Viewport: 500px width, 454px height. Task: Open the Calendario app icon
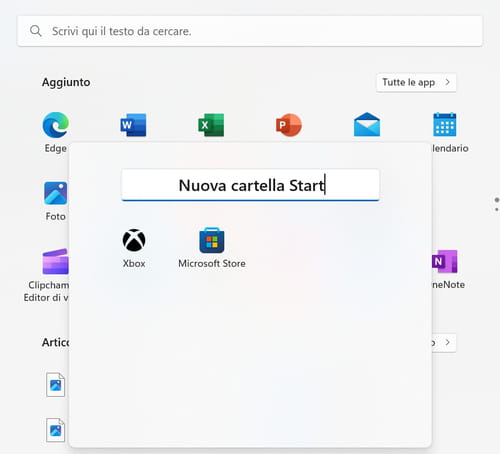[445, 124]
